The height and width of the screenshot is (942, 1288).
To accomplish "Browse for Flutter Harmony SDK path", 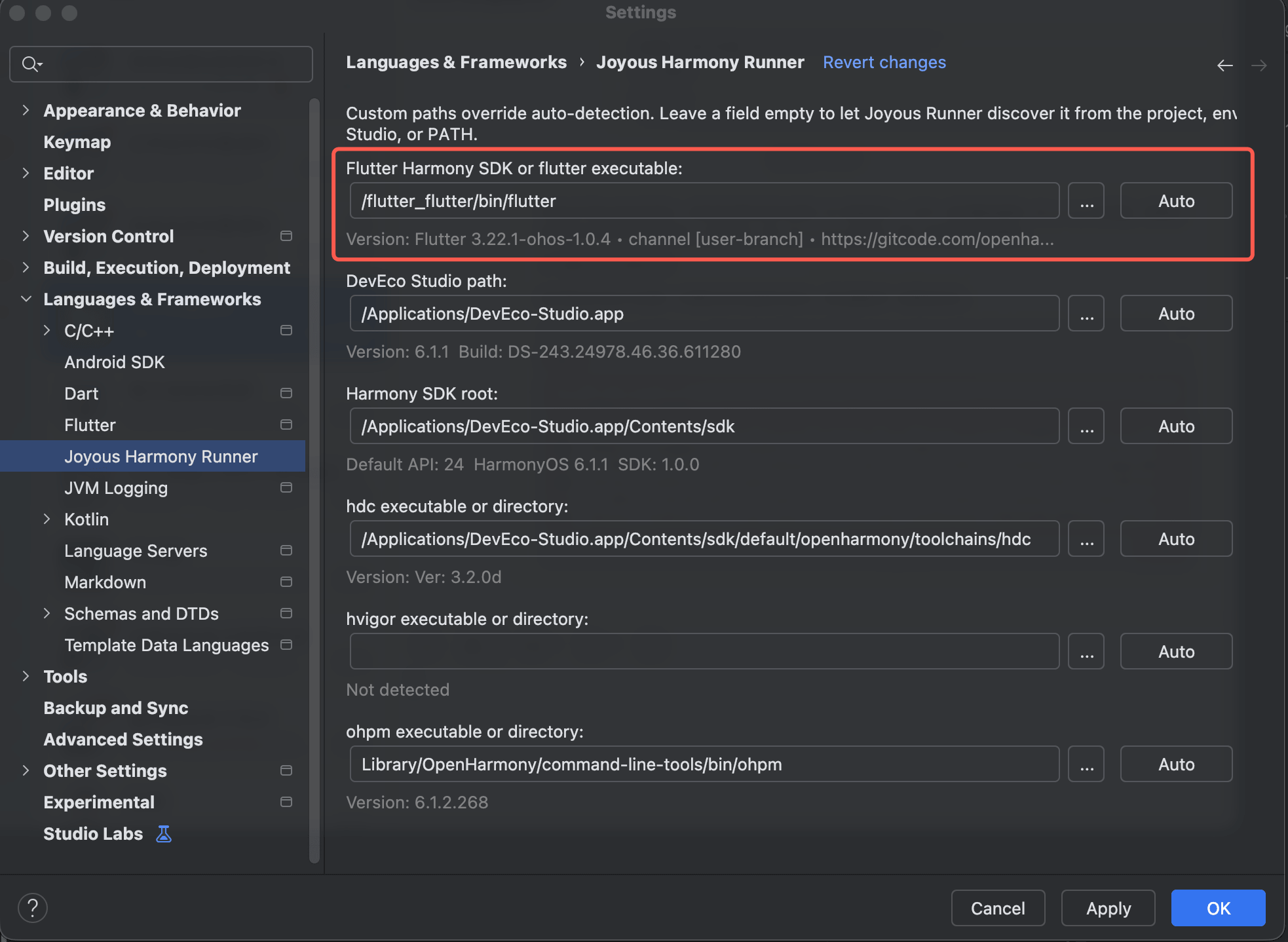I will coord(1086,201).
